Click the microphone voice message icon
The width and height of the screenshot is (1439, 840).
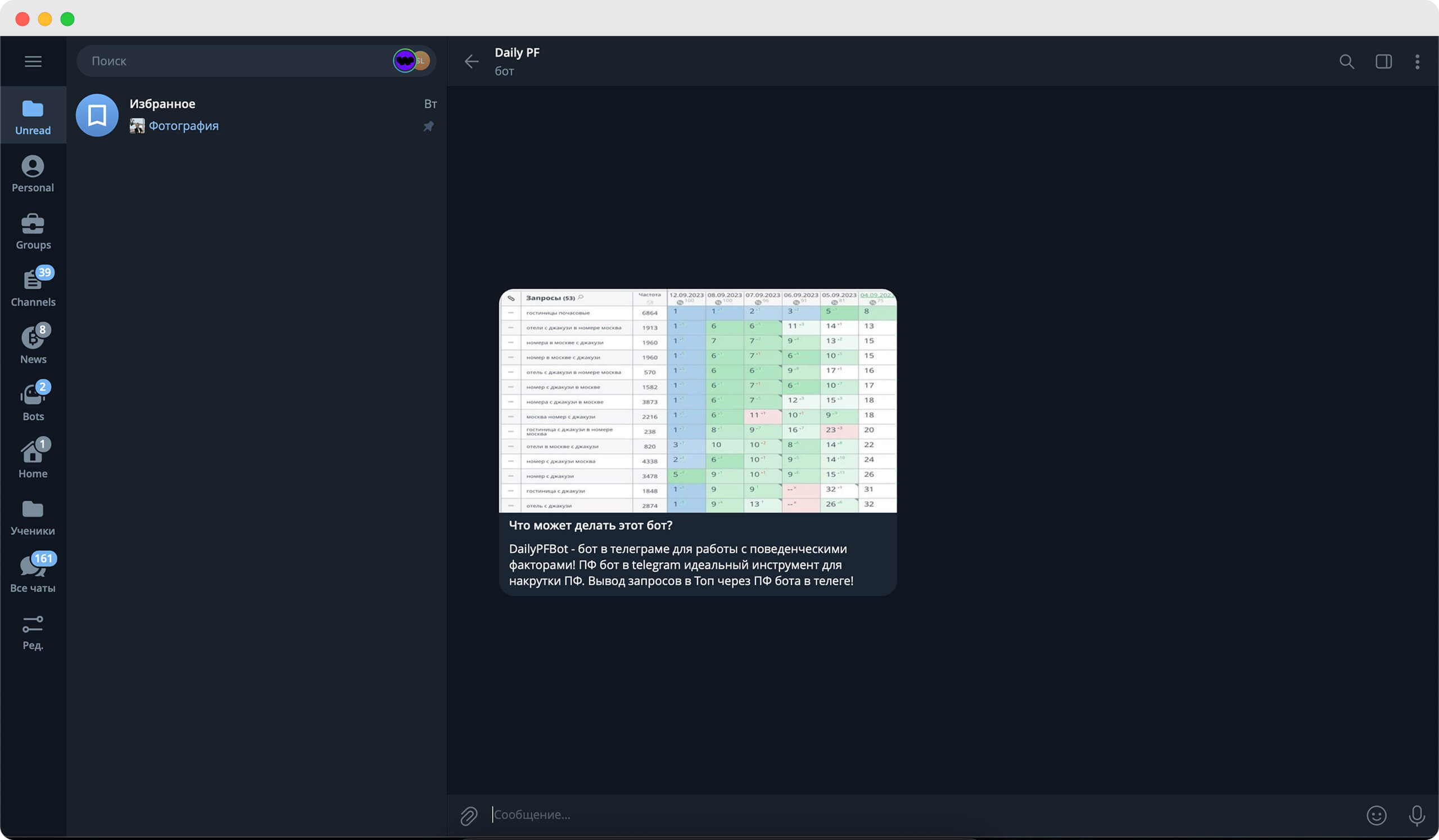tap(1417, 815)
